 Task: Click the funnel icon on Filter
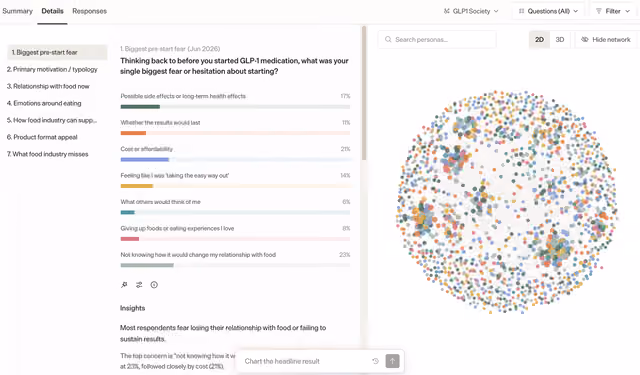pos(599,11)
